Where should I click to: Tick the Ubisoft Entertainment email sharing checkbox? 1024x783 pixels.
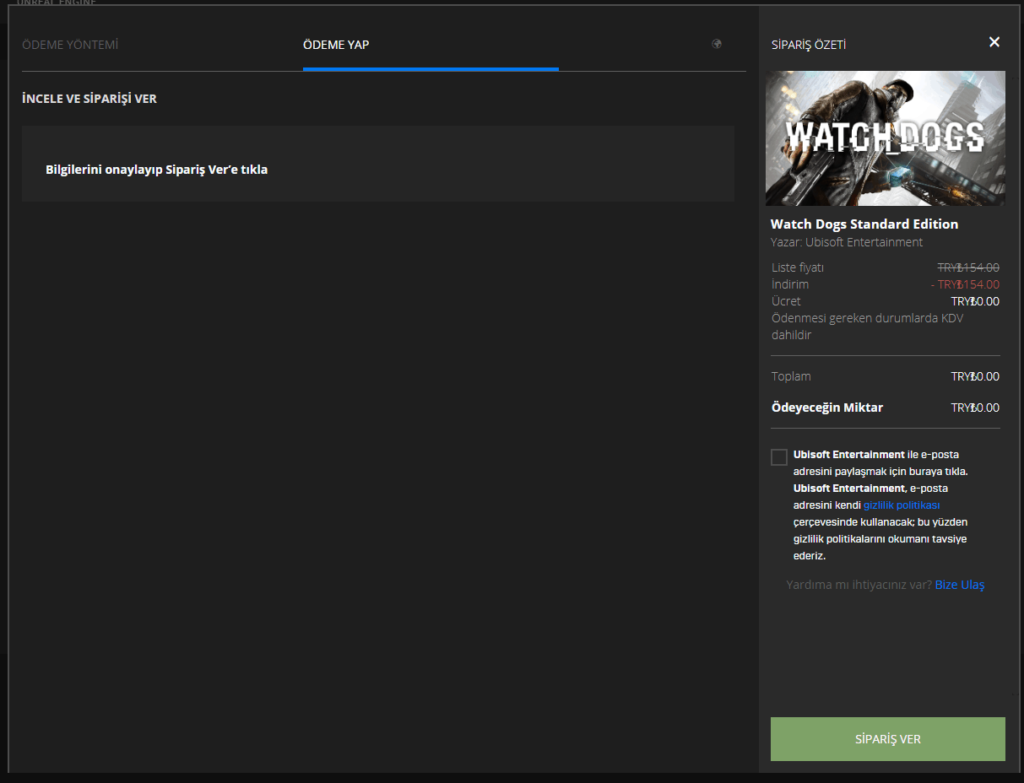[x=778, y=456]
